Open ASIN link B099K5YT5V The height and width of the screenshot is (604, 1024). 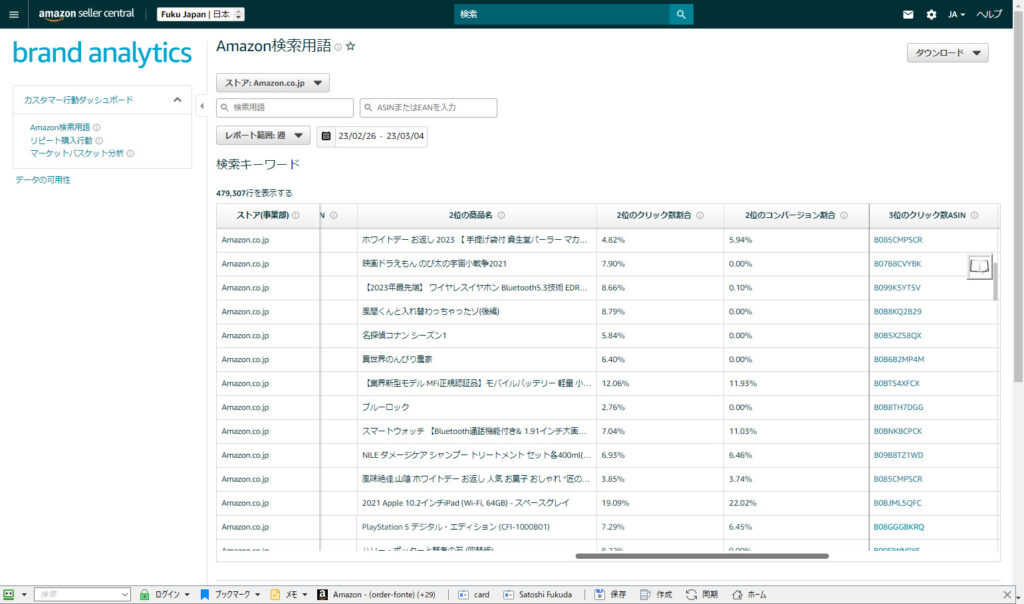click(897, 288)
